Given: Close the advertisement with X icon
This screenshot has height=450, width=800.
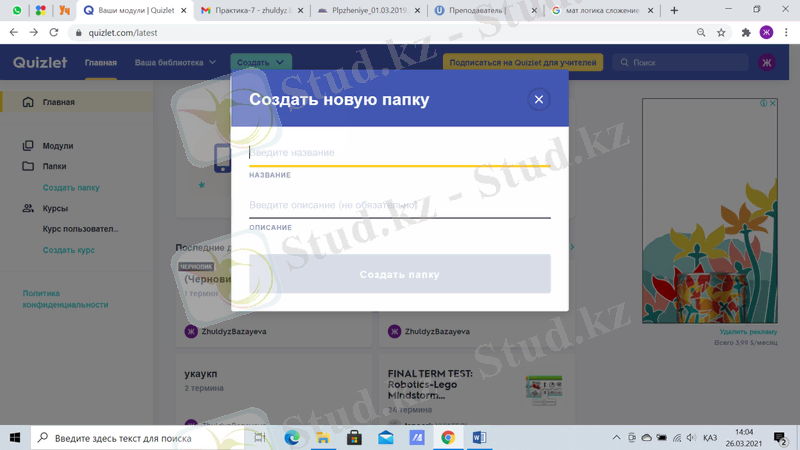Looking at the screenshot, I should pyautogui.click(x=773, y=103).
